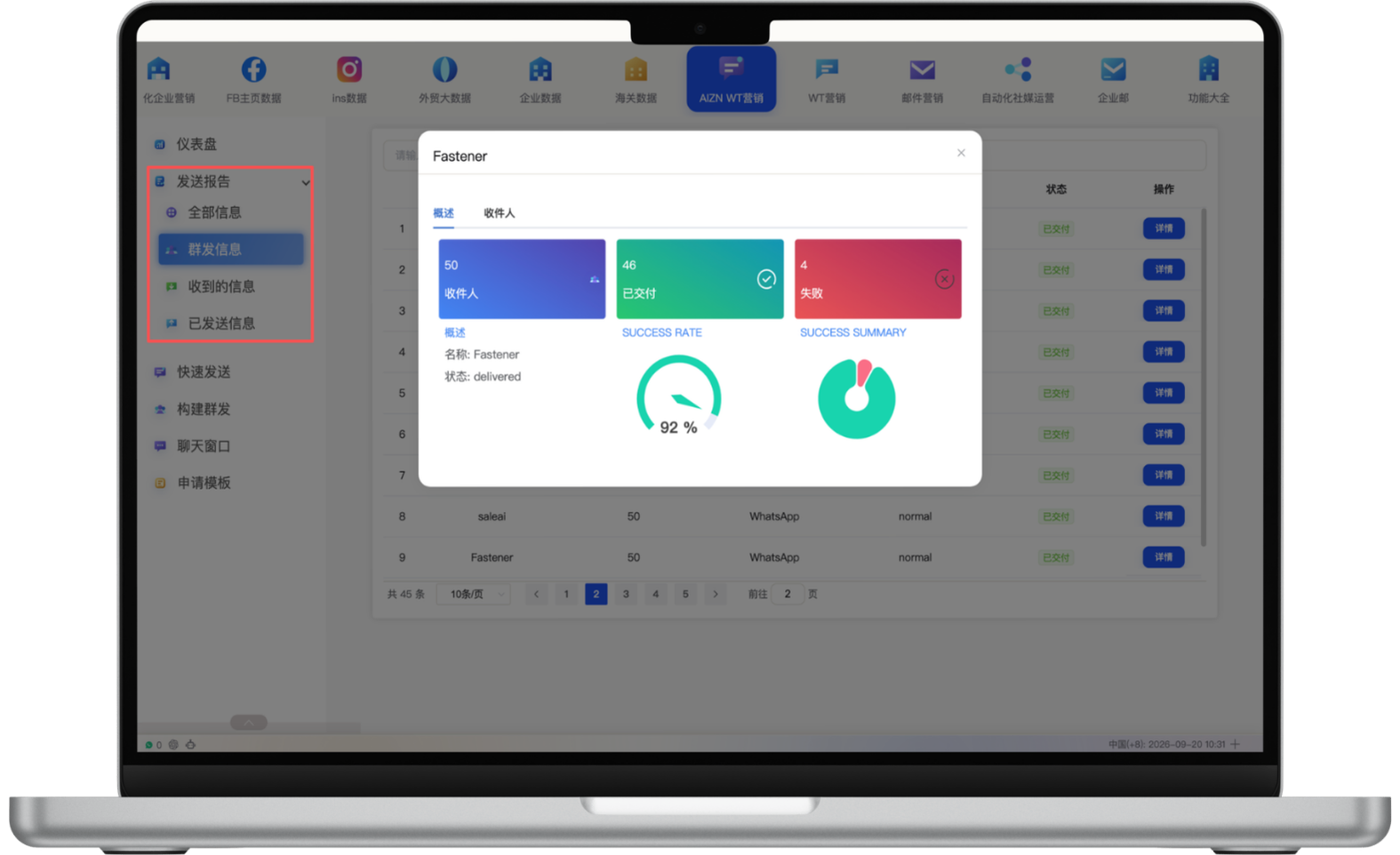This screenshot has width=1400, height=855.
Task: Click the 前往 page number field
Action: [x=788, y=594]
